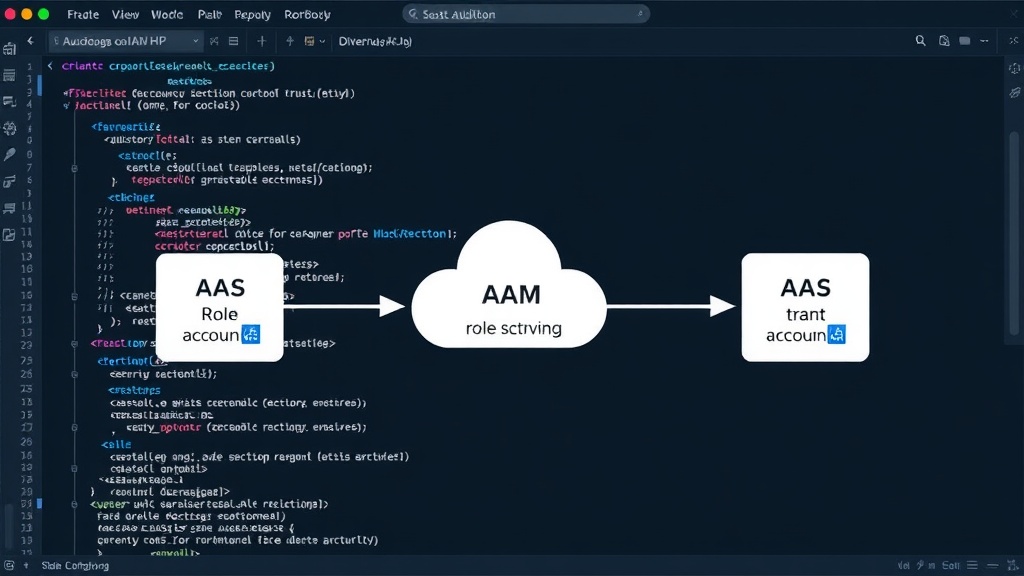
Task: Click the Divernus file tab label
Action: click(x=375, y=41)
